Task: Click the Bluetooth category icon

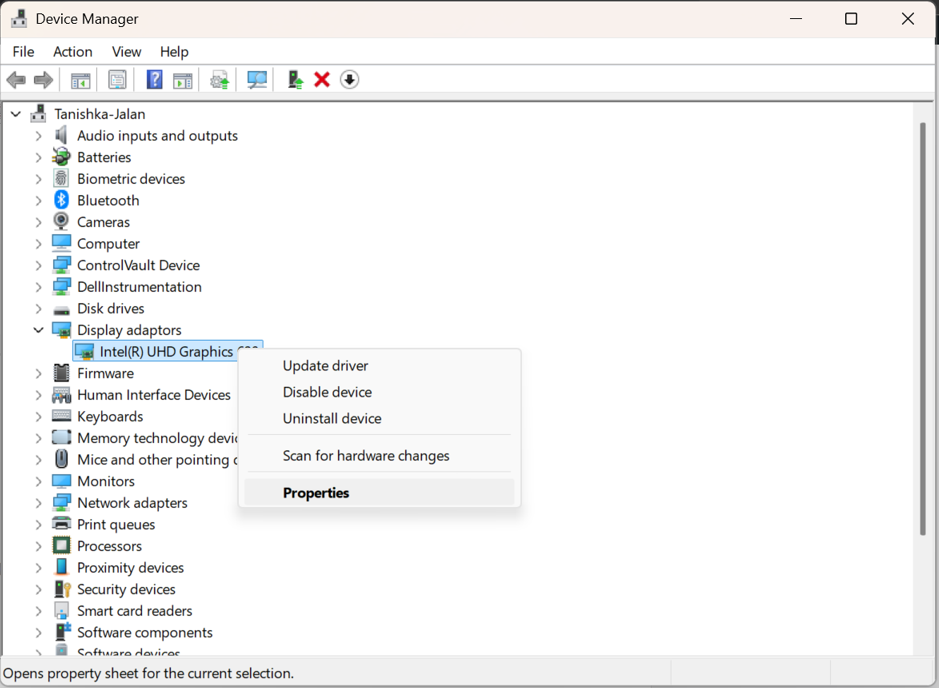Action: (x=61, y=200)
